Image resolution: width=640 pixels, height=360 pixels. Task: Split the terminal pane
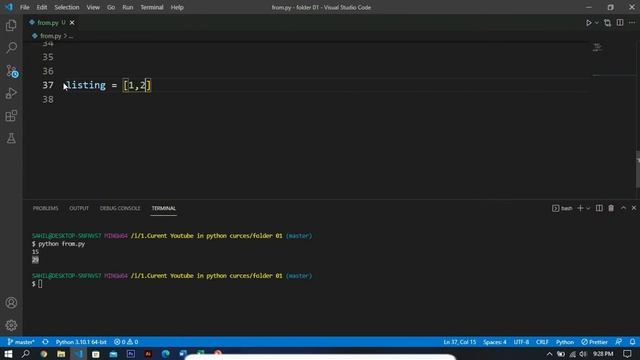[599, 208]
